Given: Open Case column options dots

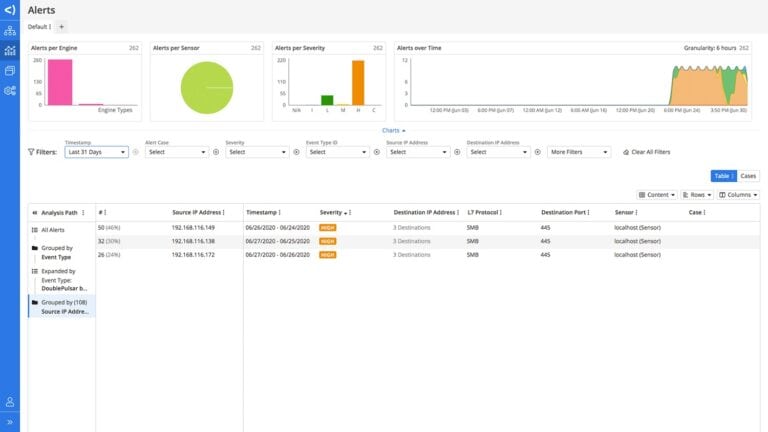Looking at the screenshot, I should (x=704, y=213).
